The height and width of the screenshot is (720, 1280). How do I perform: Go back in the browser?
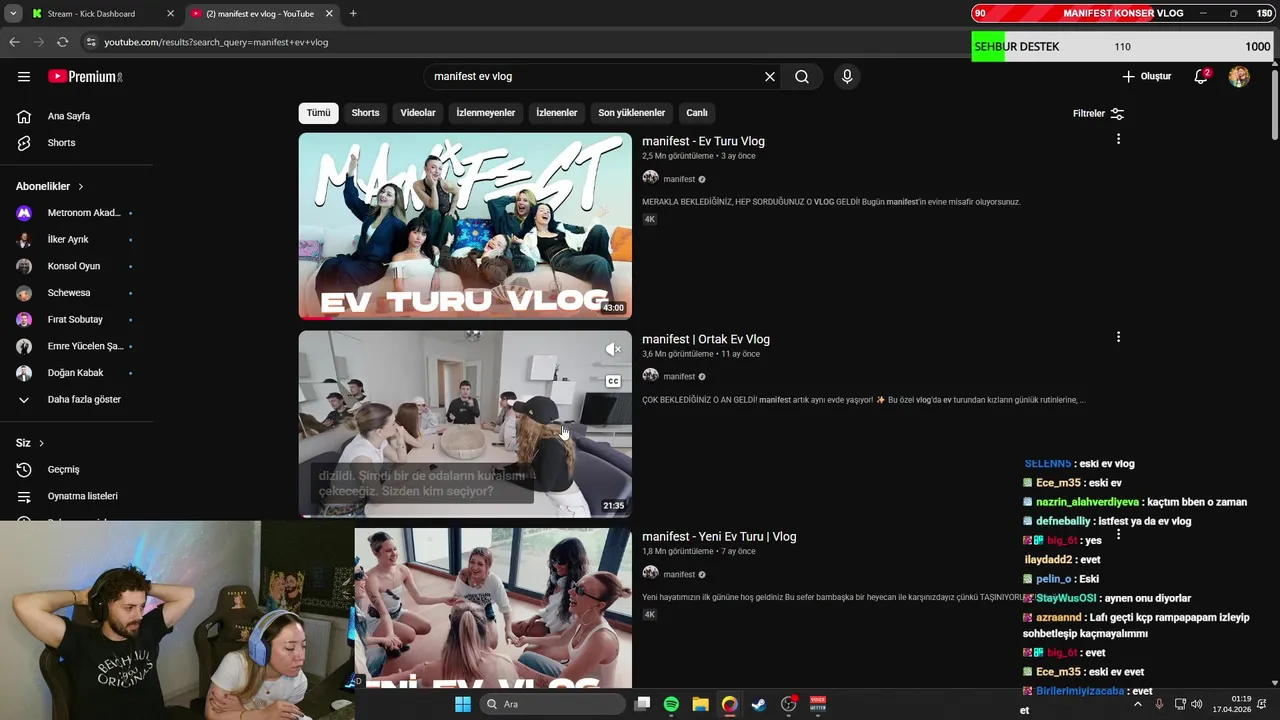pyautogui.click(x=14, y=42)
